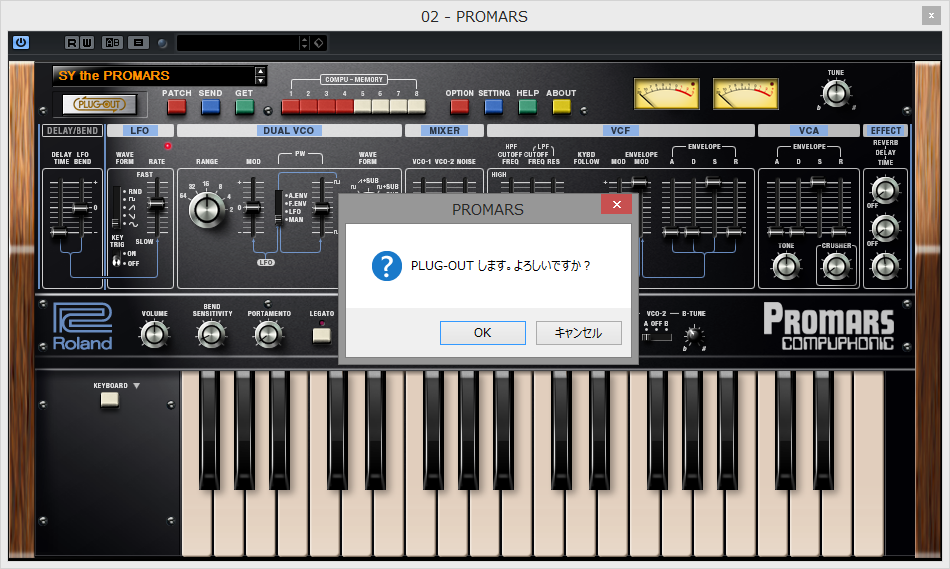This screenshot has width=950, height=569.
Task: Click the PORTAMENTO knob
Action: click(x=268, y=334)
